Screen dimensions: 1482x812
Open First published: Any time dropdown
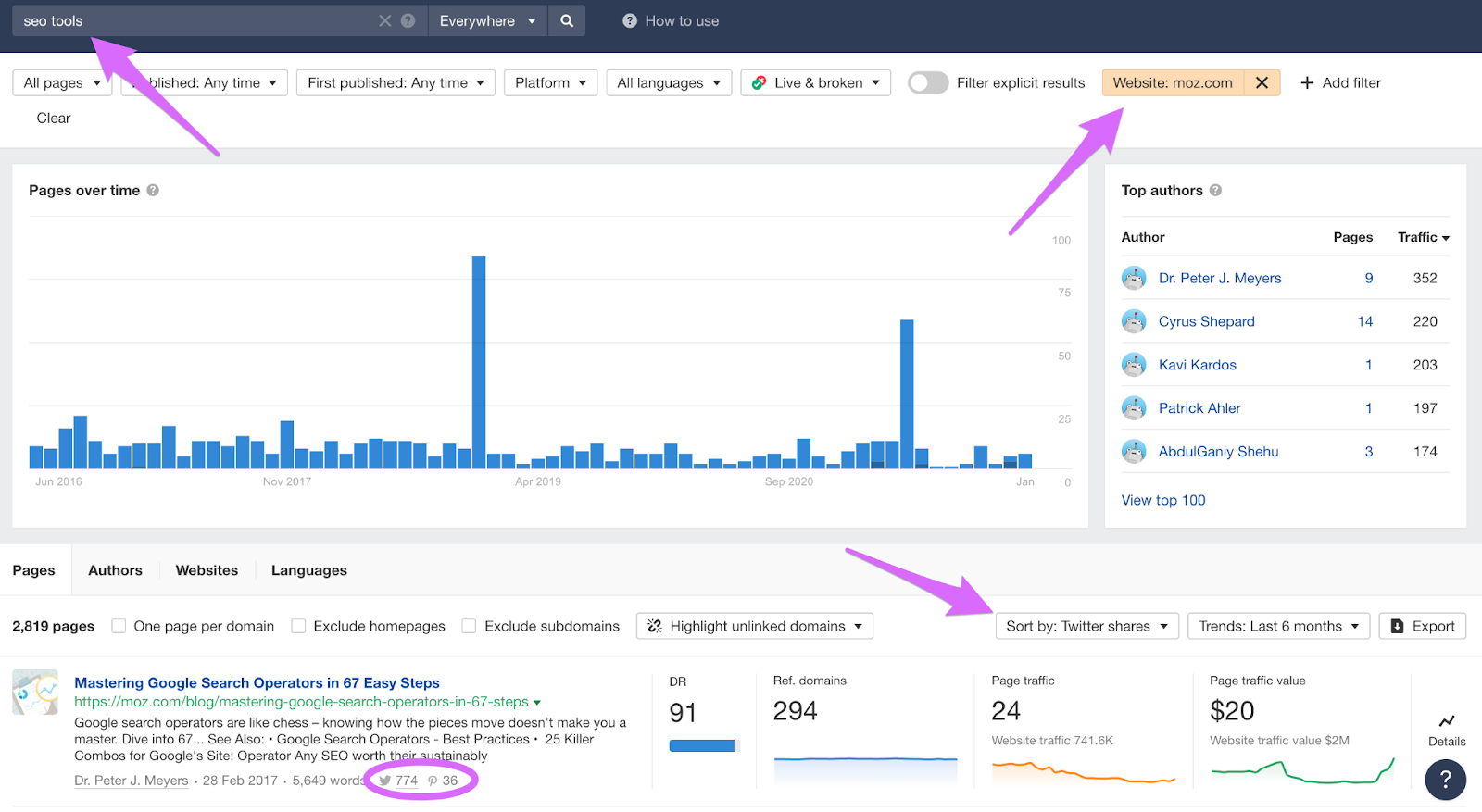pos(396,82)
